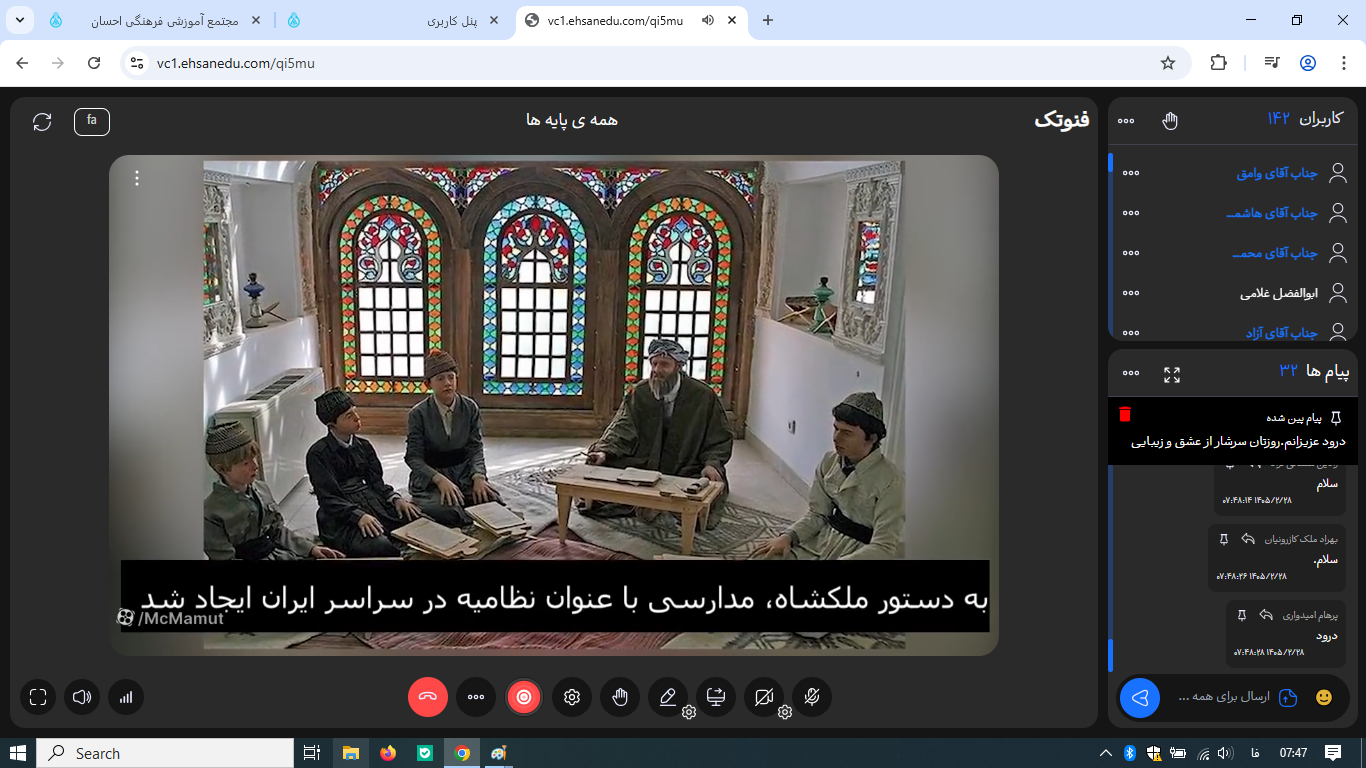Screen dimensions: 1366x768
Task: Open the users panel three-dot menu
Action: click(1126, 121)
